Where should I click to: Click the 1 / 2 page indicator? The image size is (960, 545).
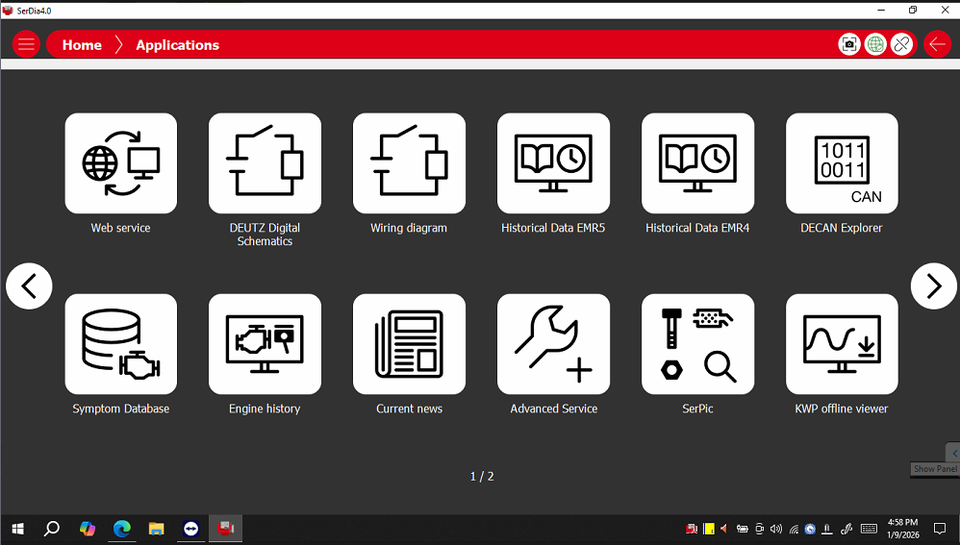click(x=482, y=476)
